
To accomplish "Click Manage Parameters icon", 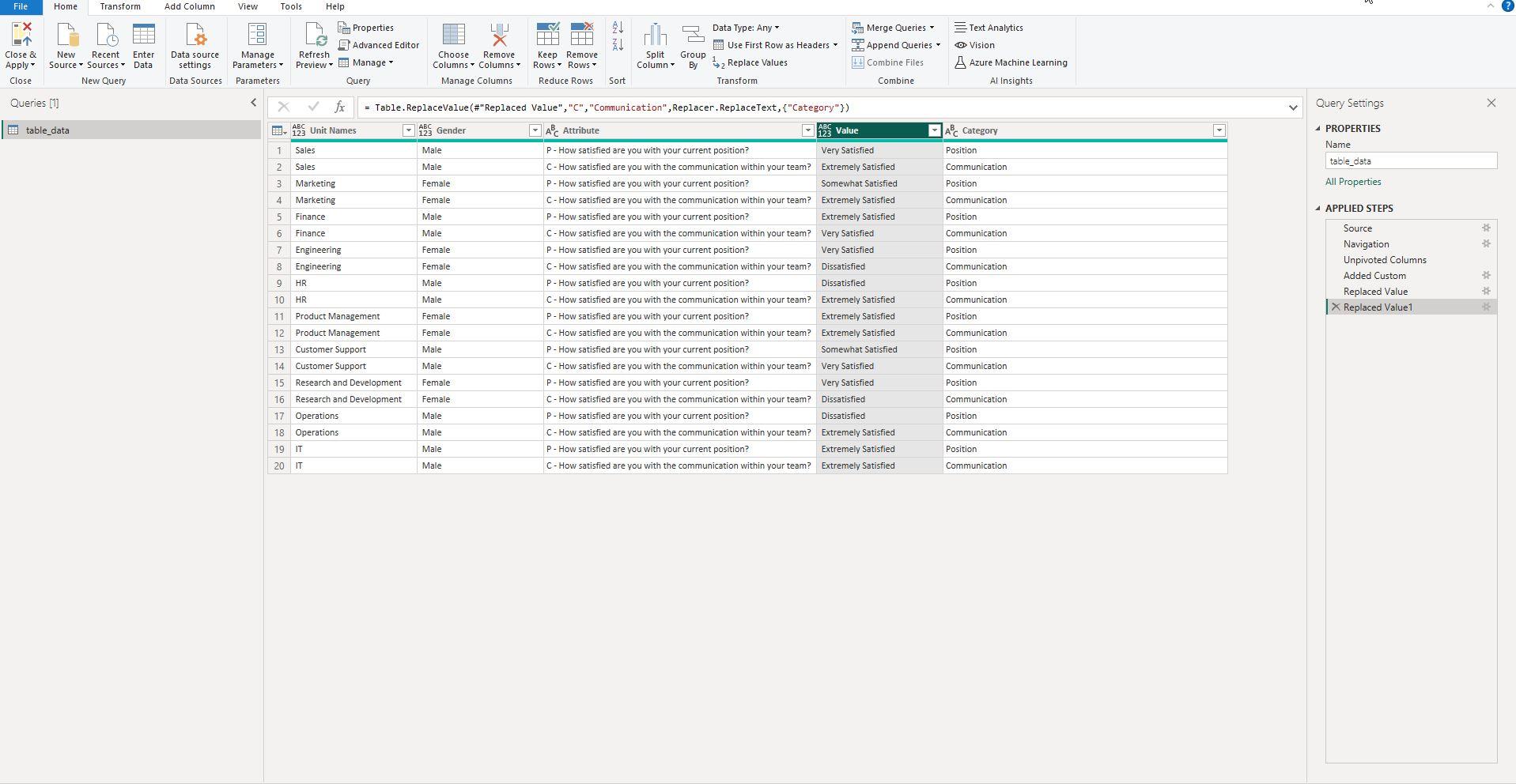I will coord(257,36).
